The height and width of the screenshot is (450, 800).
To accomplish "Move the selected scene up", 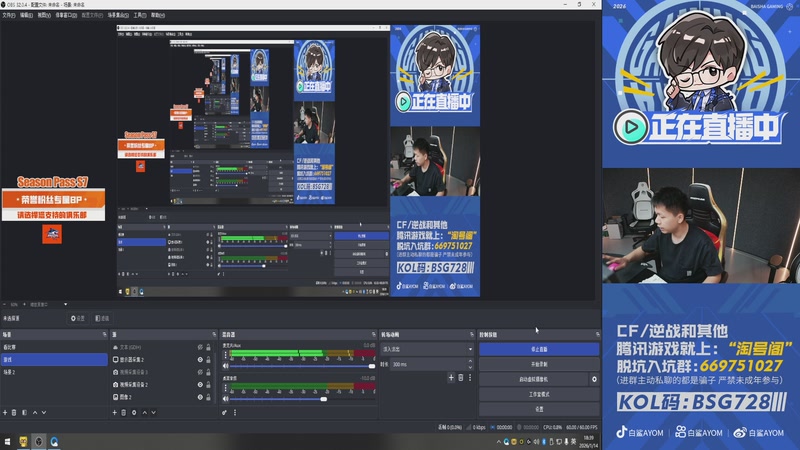I will [35, 412].
